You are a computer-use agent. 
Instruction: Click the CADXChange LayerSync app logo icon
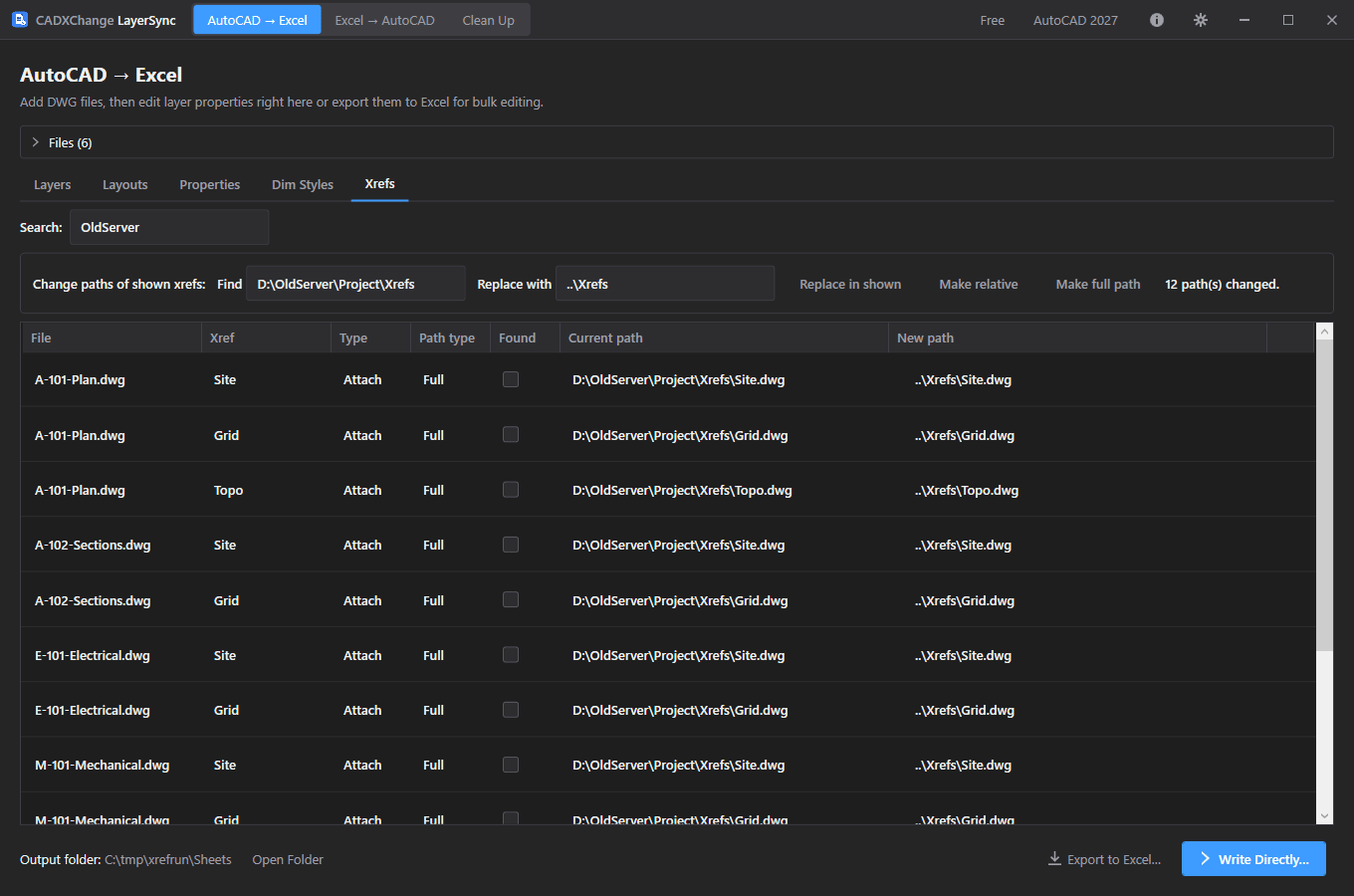[x=20, y=20]
